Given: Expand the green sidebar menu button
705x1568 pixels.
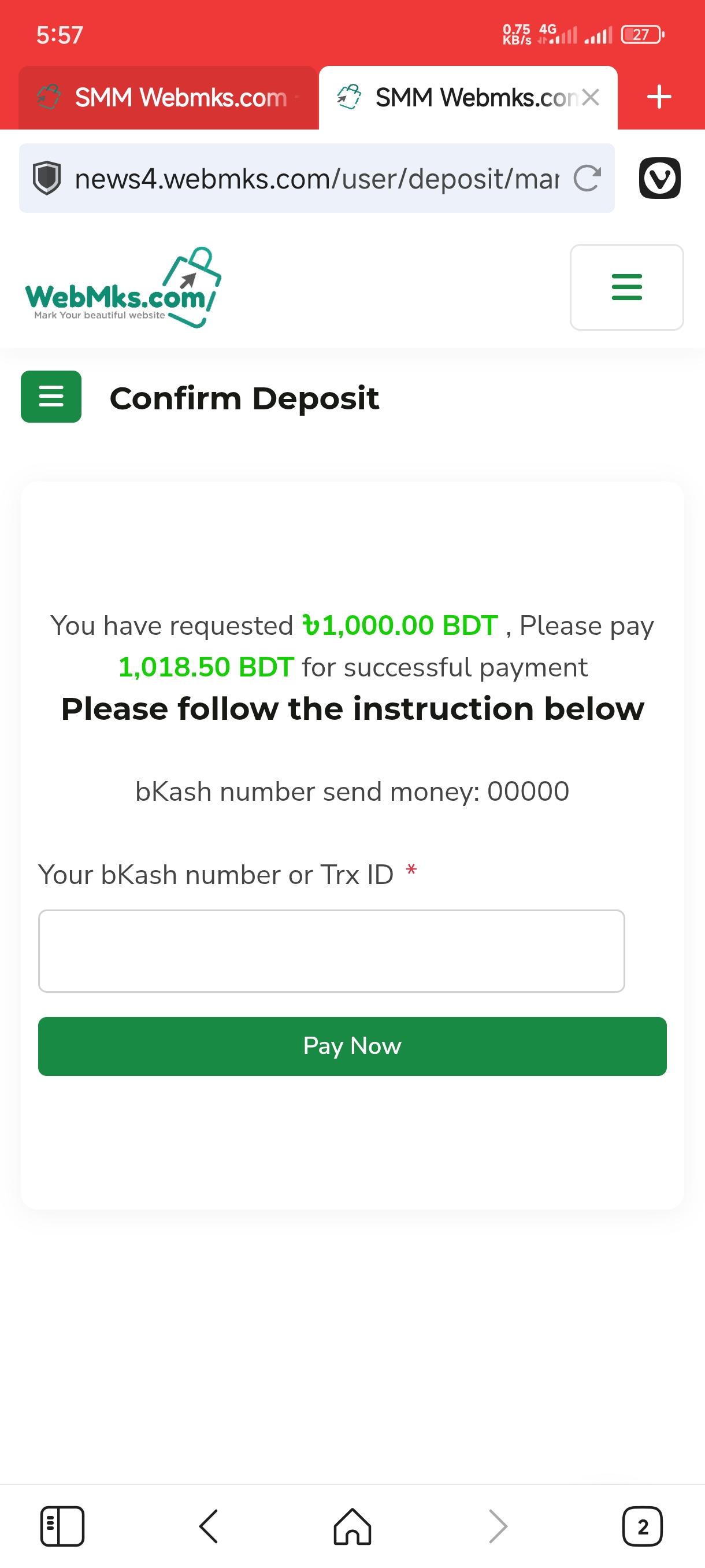Looking at the screenshot, I should coord(51,396).
